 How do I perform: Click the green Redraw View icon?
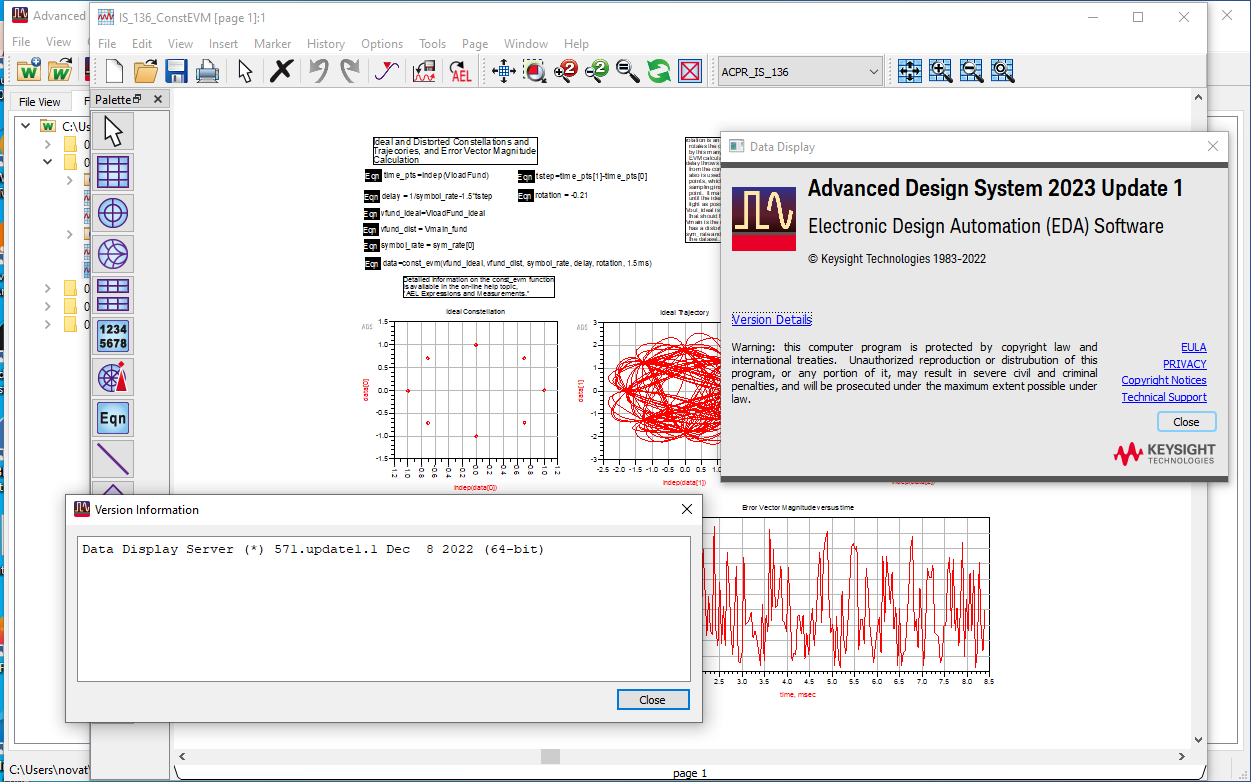pos(659,71)
